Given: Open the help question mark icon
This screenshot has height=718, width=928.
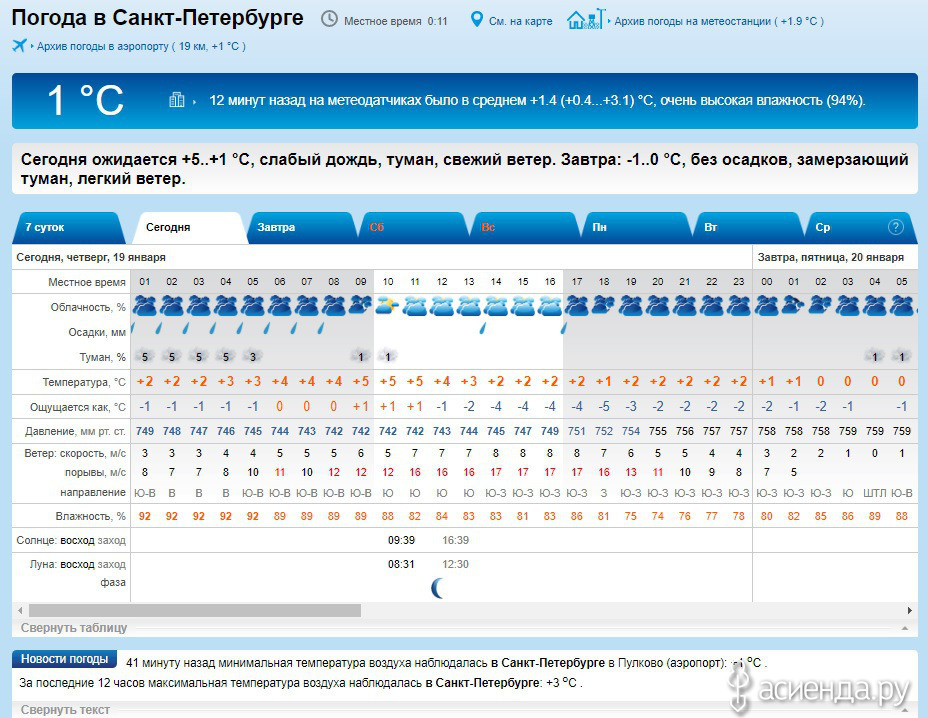Looking at the screenshot, I should click(895, 227).
